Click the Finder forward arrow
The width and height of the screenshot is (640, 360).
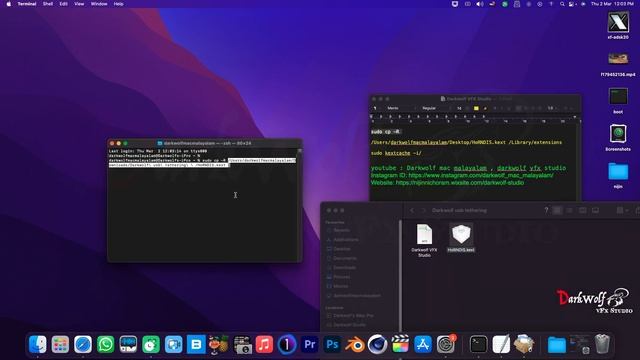[424, 210]
